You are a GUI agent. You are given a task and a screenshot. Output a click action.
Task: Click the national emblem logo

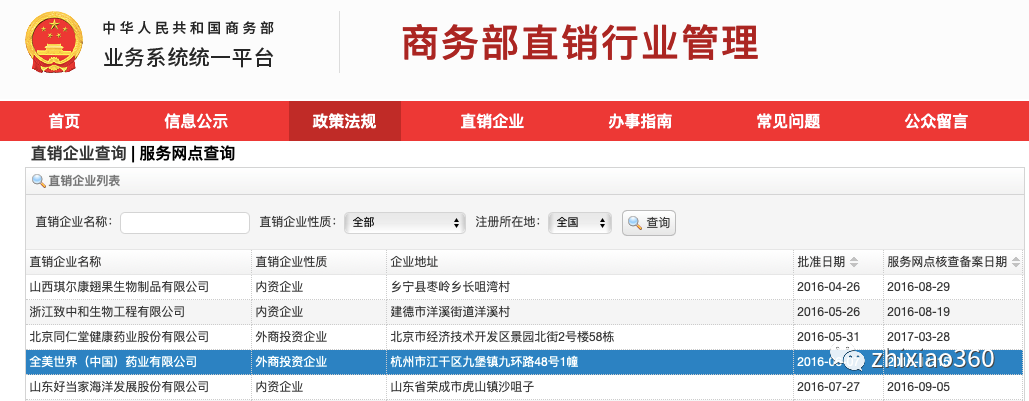point(54,44)
